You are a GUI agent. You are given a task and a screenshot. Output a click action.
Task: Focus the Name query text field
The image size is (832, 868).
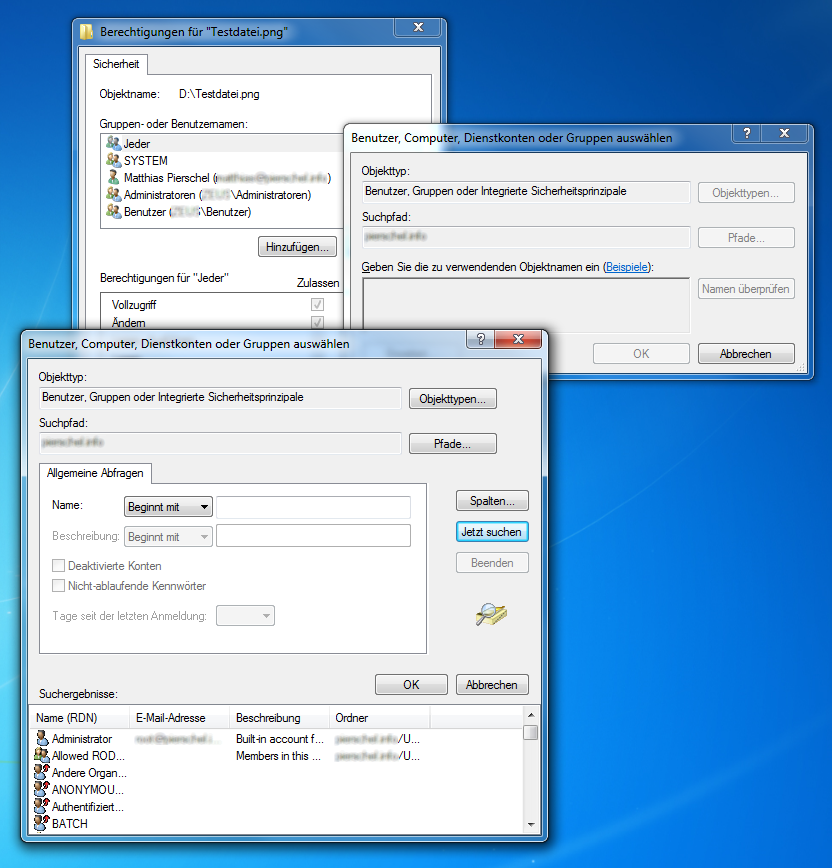(313, 507)
